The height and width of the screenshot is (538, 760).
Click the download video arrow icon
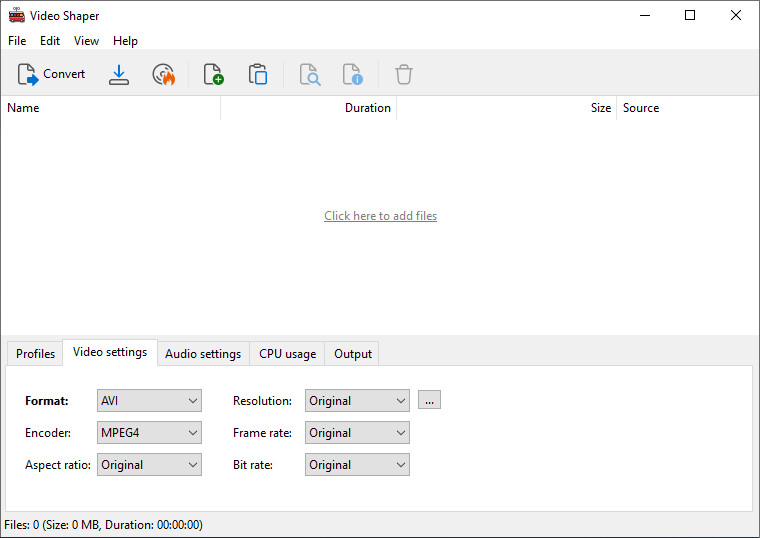pos(119,74)
